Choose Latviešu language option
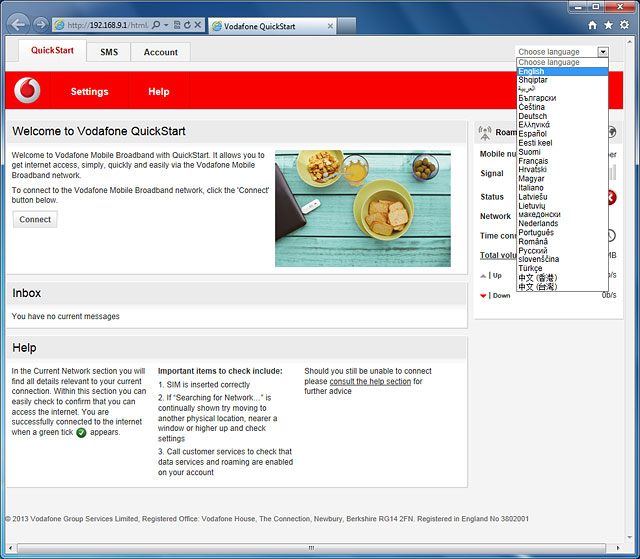Image resolution: width=640 pixels, height=559 pixels. tap(562, 197)
